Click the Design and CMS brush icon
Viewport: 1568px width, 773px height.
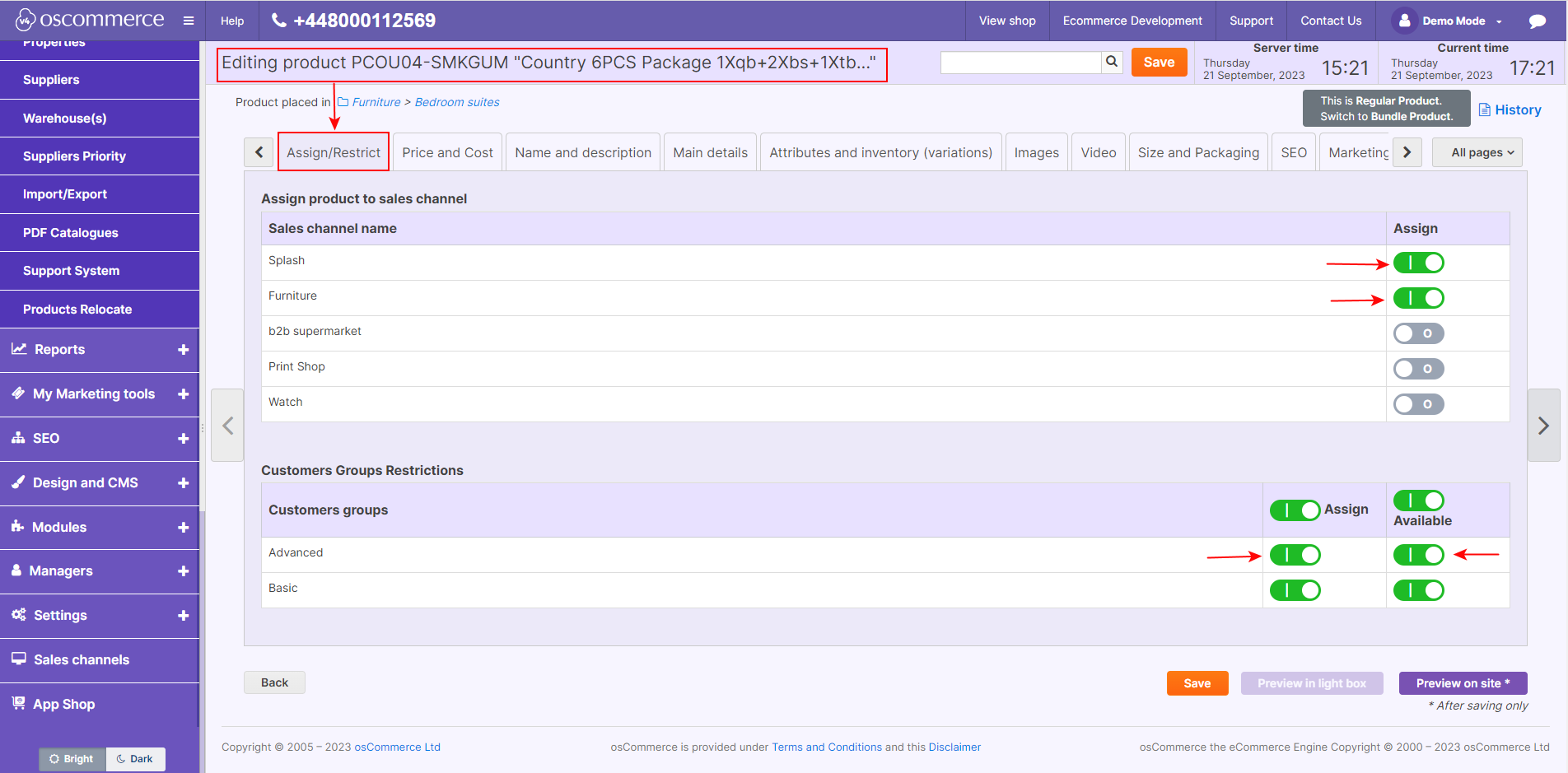[x=18, y=482]
